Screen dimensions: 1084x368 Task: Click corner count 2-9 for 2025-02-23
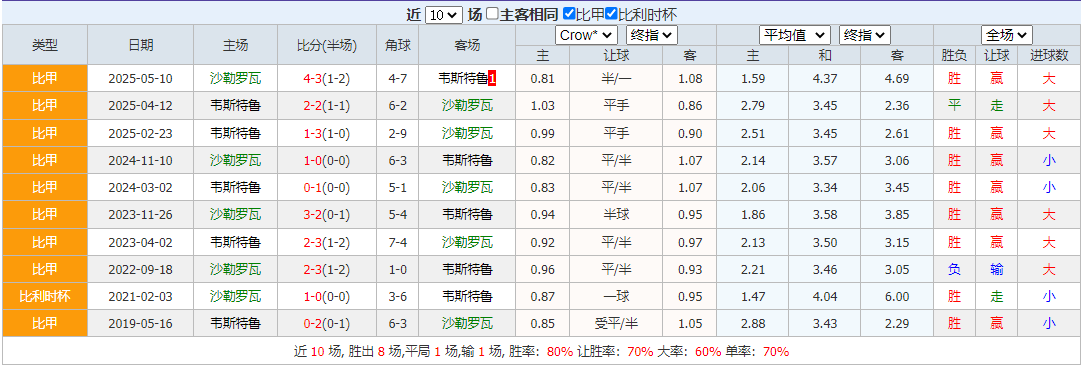(x=398, y=133)
